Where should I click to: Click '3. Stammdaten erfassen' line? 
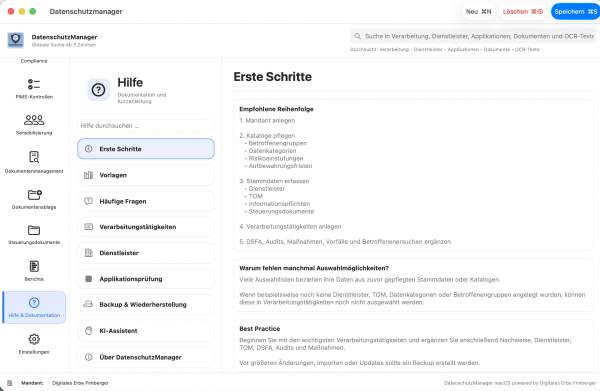tap(274, 181)
